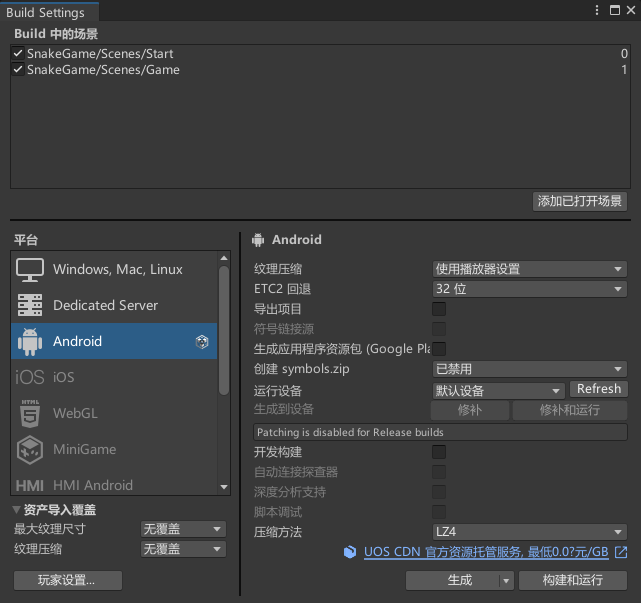Select the MiniGame platform
This screenshot has height=603, width=641.
pyautogui.click(x=114, y=450)
